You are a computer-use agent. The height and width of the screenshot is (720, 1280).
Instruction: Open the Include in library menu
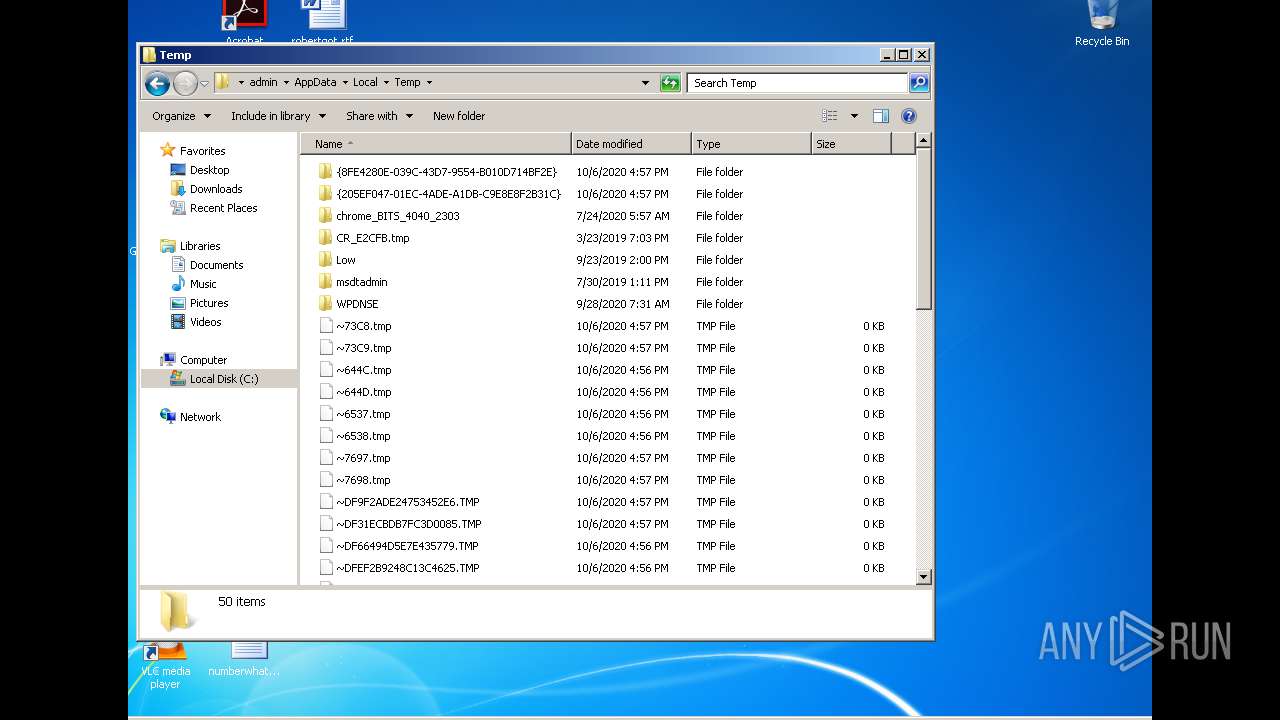tap(278, 116)
